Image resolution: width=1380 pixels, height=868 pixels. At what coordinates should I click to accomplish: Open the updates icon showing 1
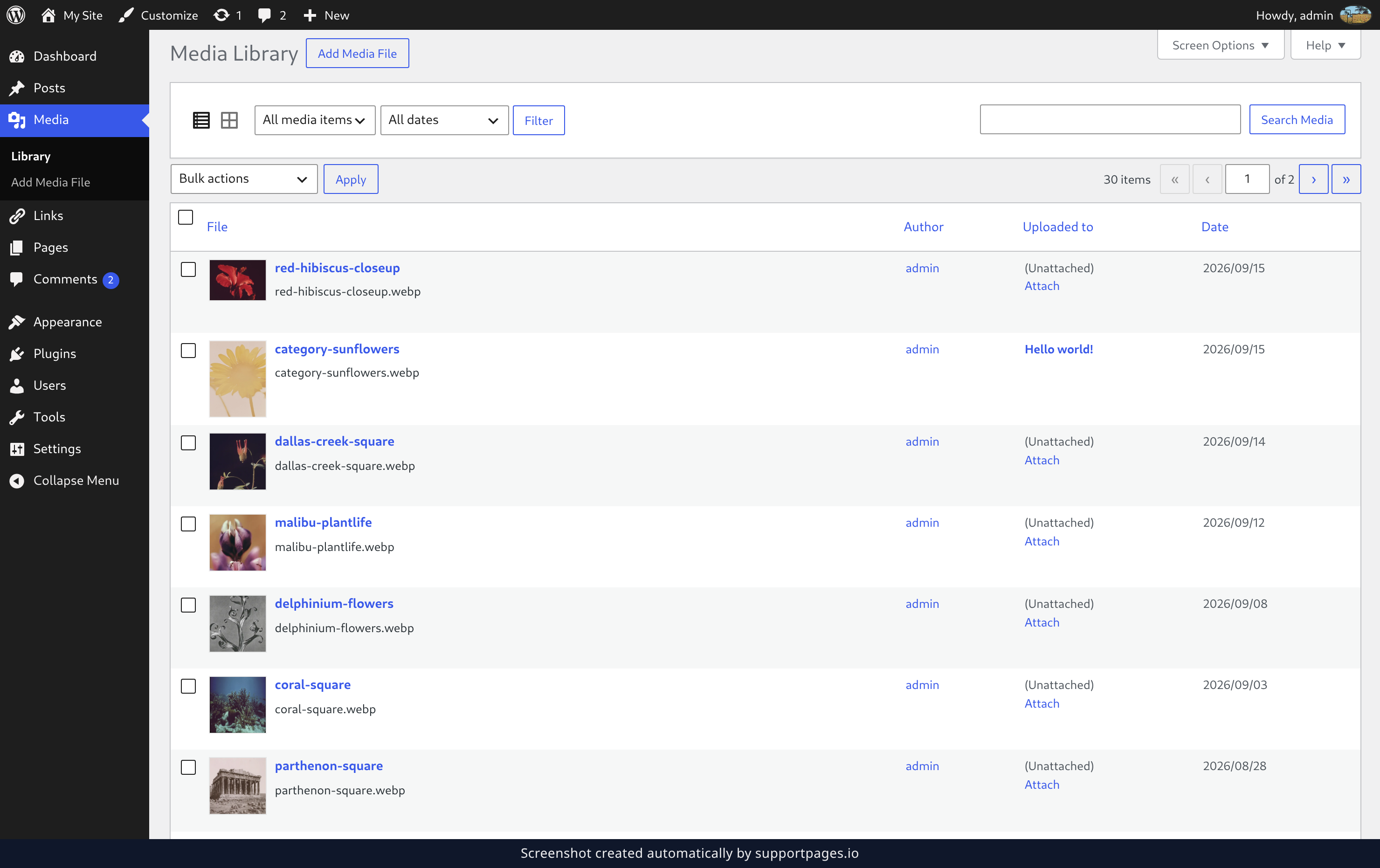click(221, 15)
